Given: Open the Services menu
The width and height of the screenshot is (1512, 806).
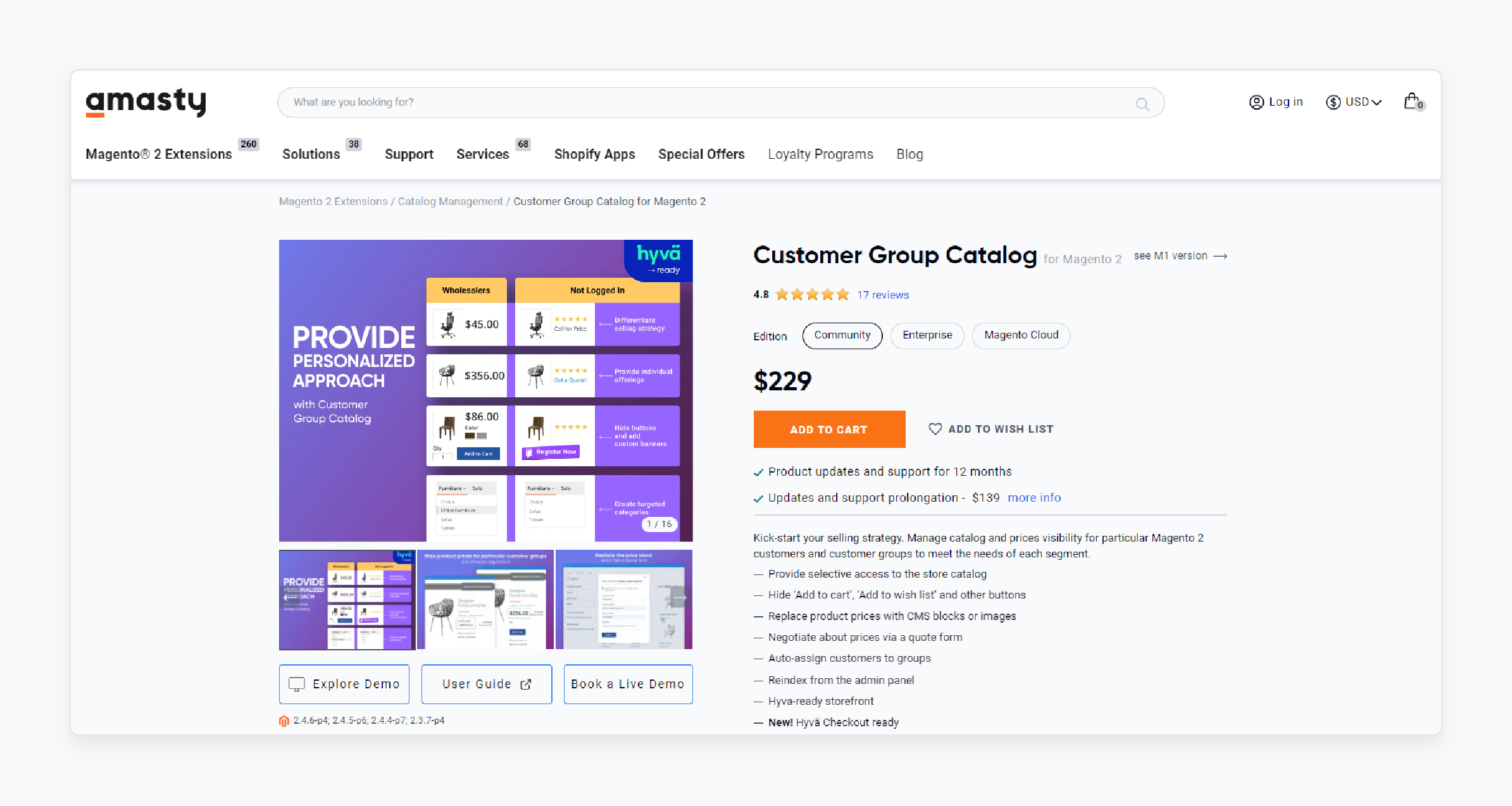Looking at the screenshot, I should click(482, 154).
